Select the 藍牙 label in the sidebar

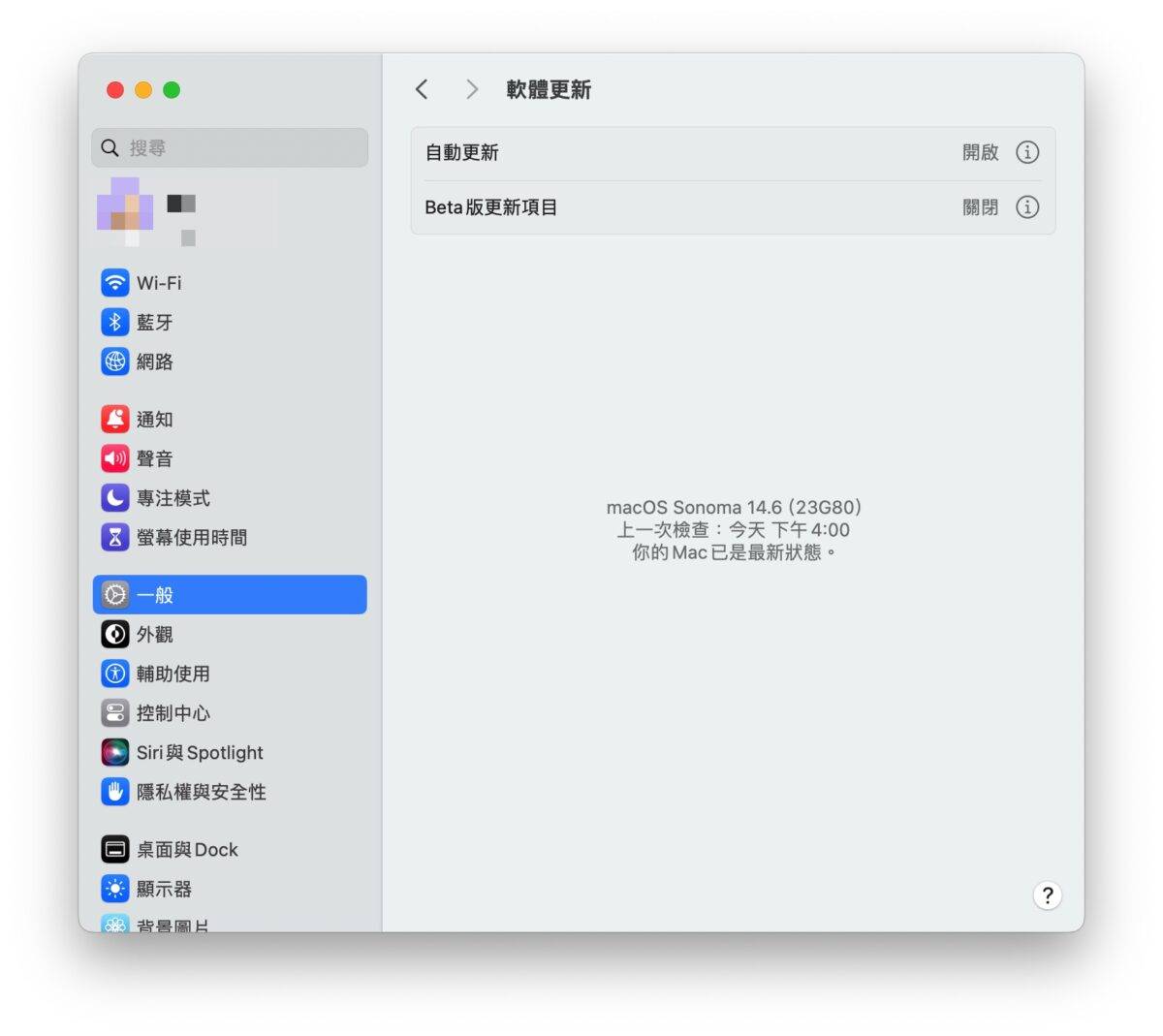point(155,322)
